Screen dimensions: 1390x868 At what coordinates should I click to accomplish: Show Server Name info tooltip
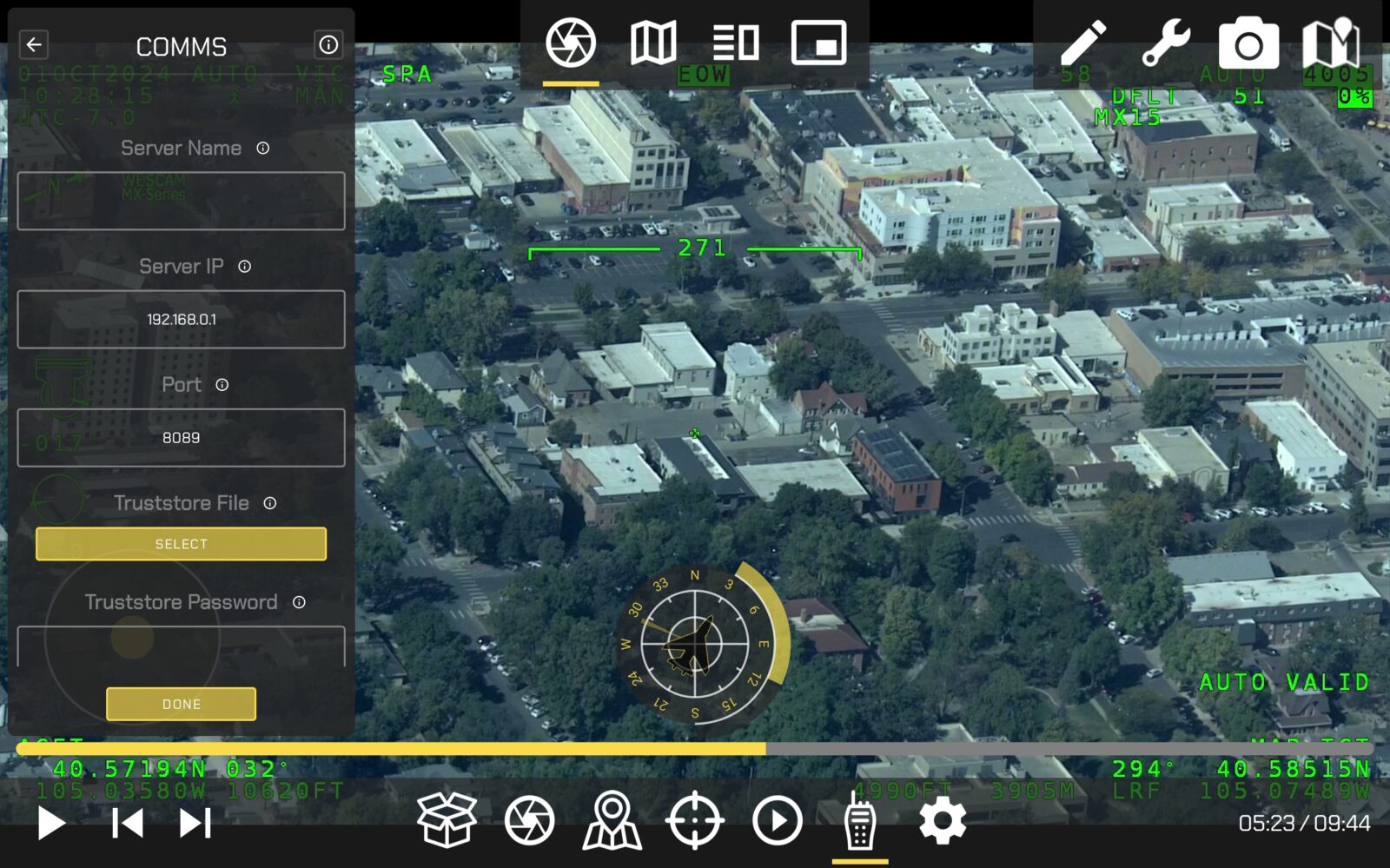tap(263, 149)
